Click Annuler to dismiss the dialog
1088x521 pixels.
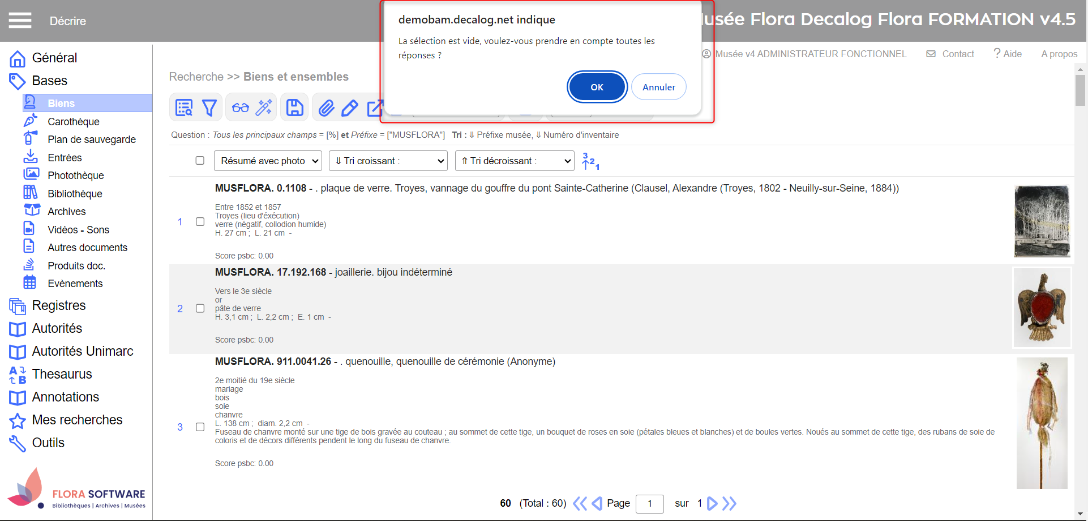[658, 87]
